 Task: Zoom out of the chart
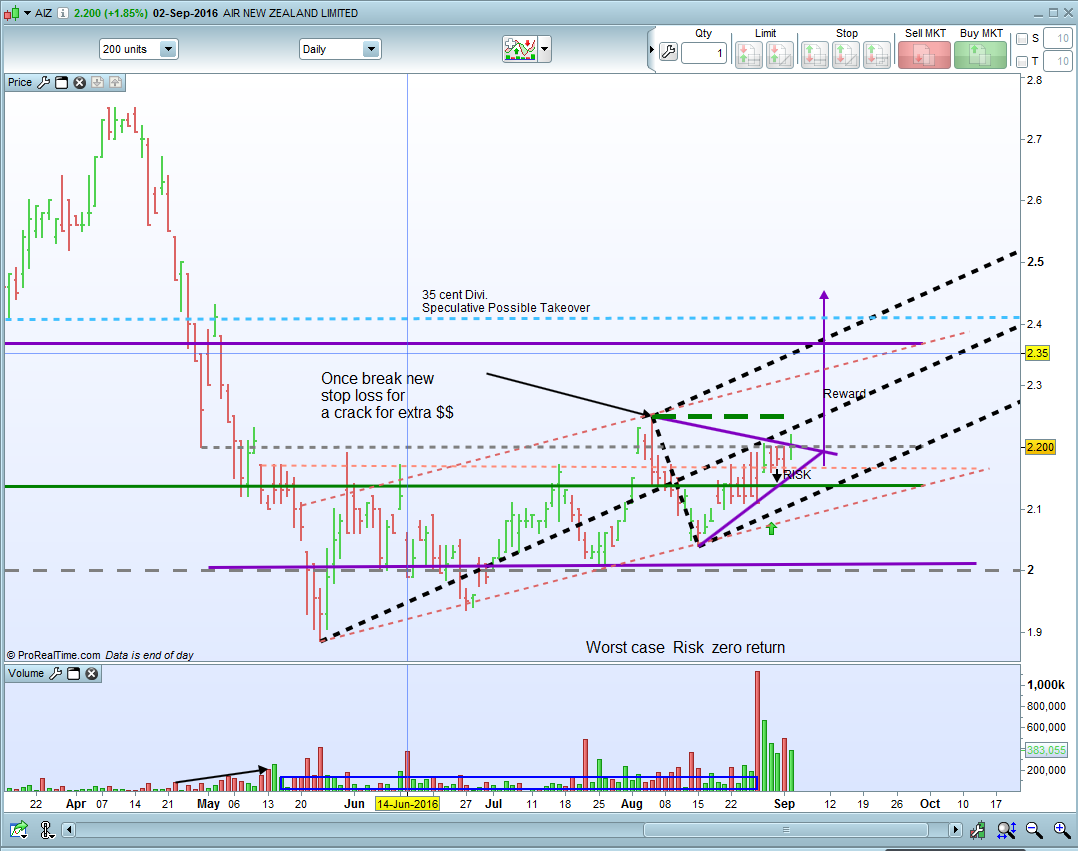(1034, 830)
